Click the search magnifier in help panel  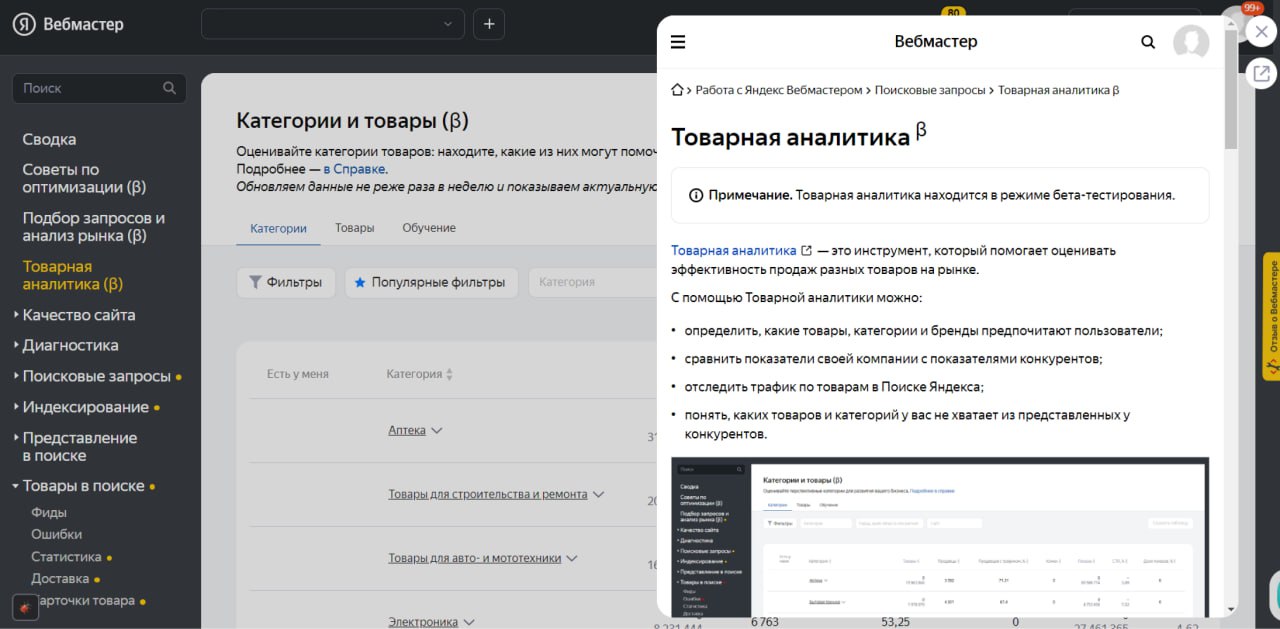(1148, 42)
